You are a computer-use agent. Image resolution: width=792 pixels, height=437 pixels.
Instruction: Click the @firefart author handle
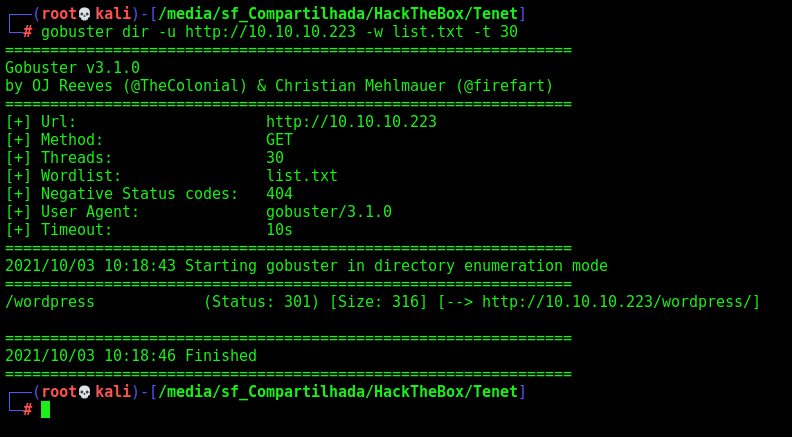[x=505, y=86]
